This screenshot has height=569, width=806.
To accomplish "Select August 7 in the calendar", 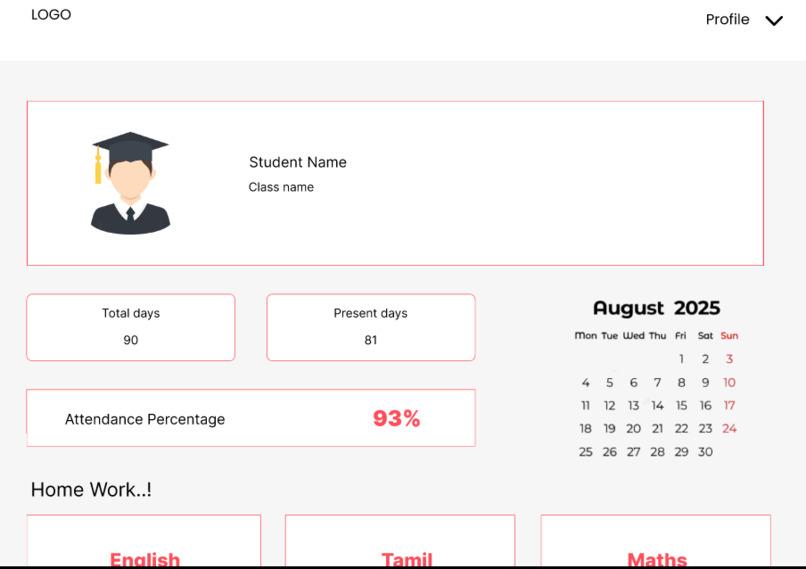I will click(x=657, y=382).
